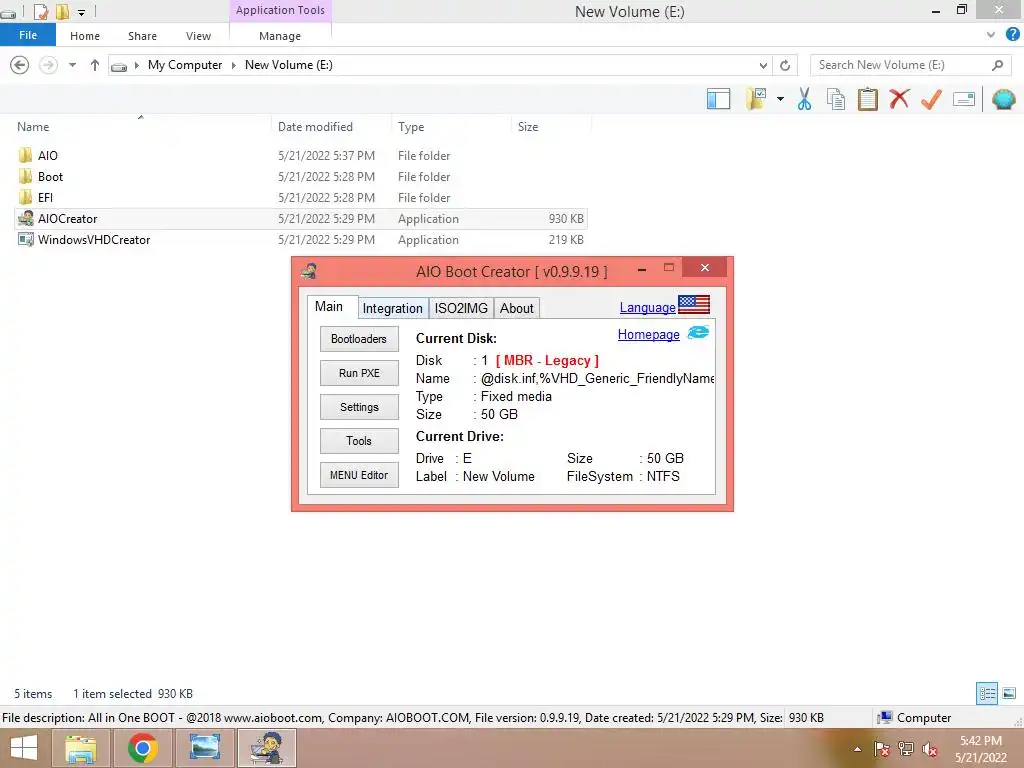Image resolution: width=1024 pixels, height=768 pixels.
Task: Click the Rename box icon
Action: pyautogui.click(x=964, y=99)
